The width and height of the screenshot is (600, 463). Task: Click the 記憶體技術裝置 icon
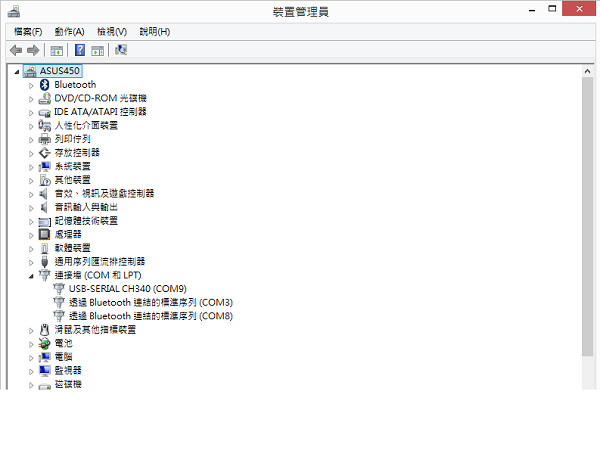pos(44,222)
